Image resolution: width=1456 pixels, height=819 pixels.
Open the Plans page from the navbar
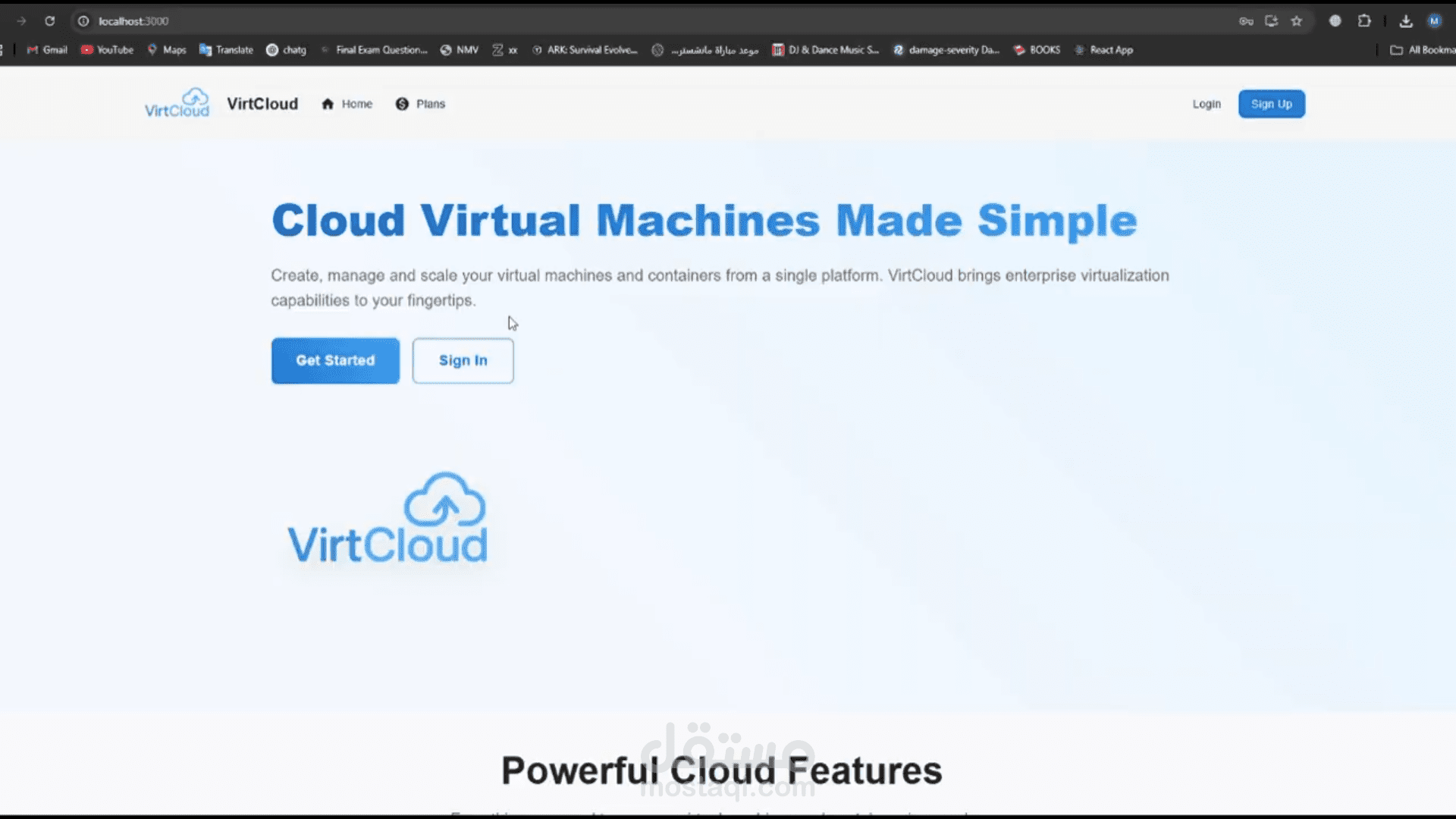coord(420,104)
